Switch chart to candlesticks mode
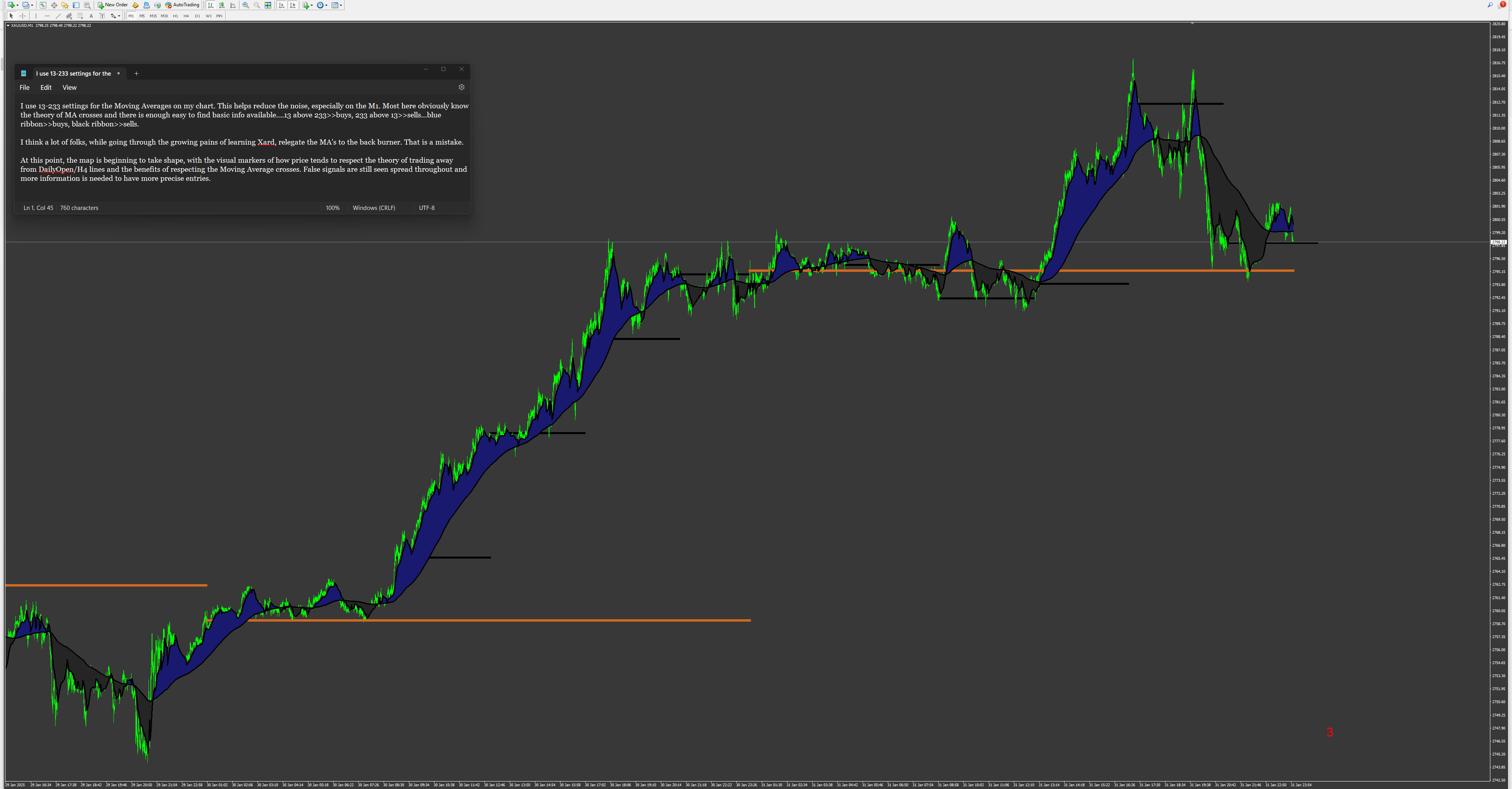 pyautogui.click(x=222, y=5)
